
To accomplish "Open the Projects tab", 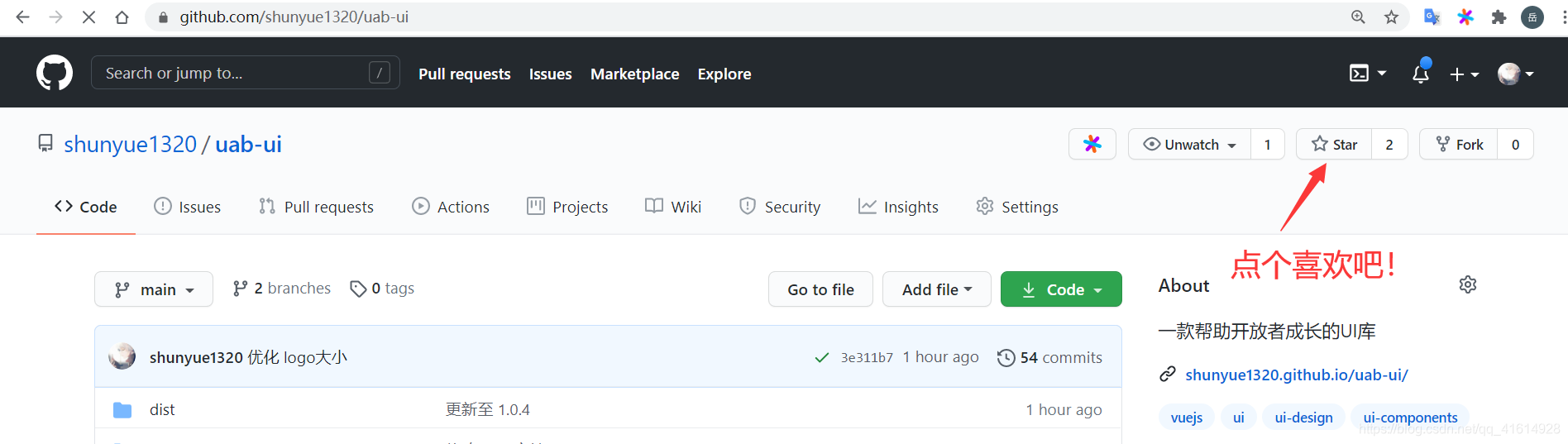I will coord(567,207).
